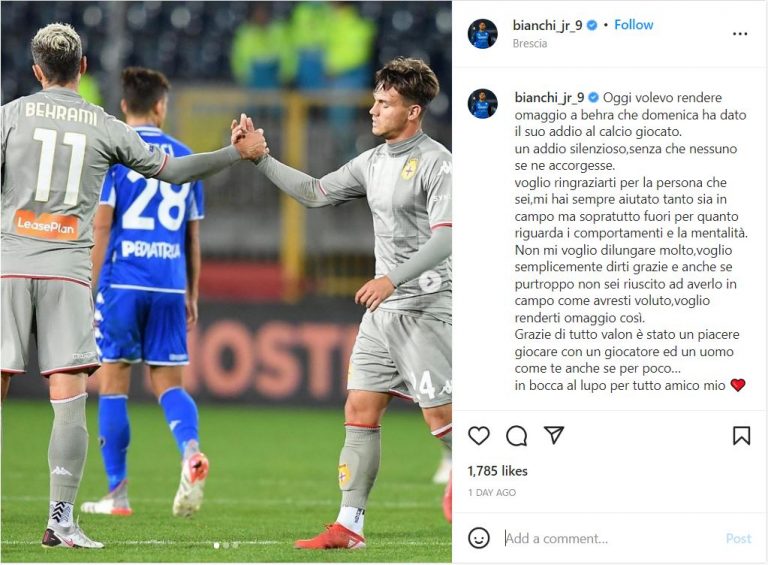Click the verified badge in the header

pyautogui.click(x=592, y=25)
